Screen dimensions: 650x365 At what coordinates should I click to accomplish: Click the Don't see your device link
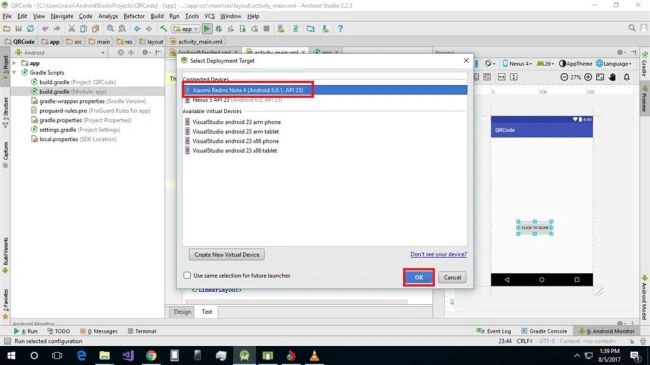(x=439, y=254)
